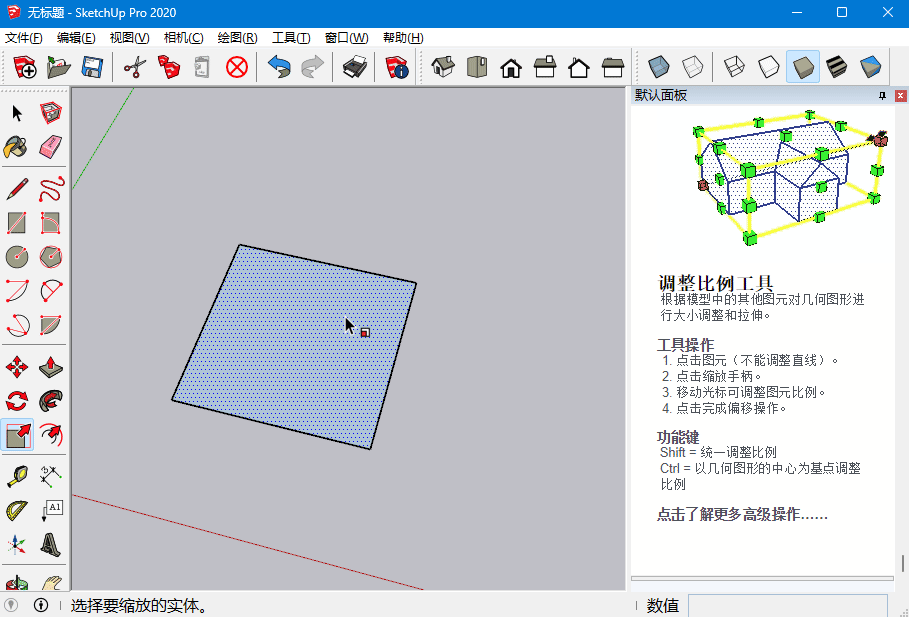Choose the Rotate tool
The width and height of the screenshot is (909, 617).
click(17, 401)
